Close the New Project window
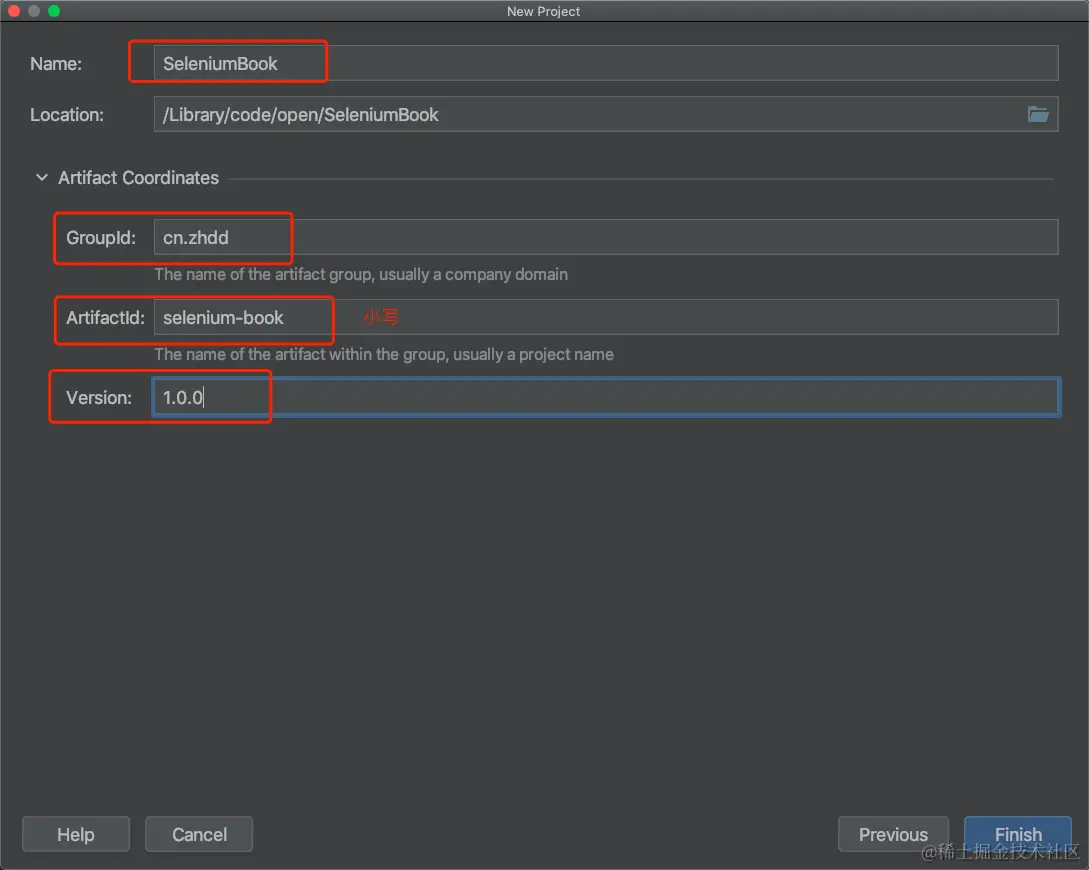This screenshot has width=1089, height=870. click(14, 11)
